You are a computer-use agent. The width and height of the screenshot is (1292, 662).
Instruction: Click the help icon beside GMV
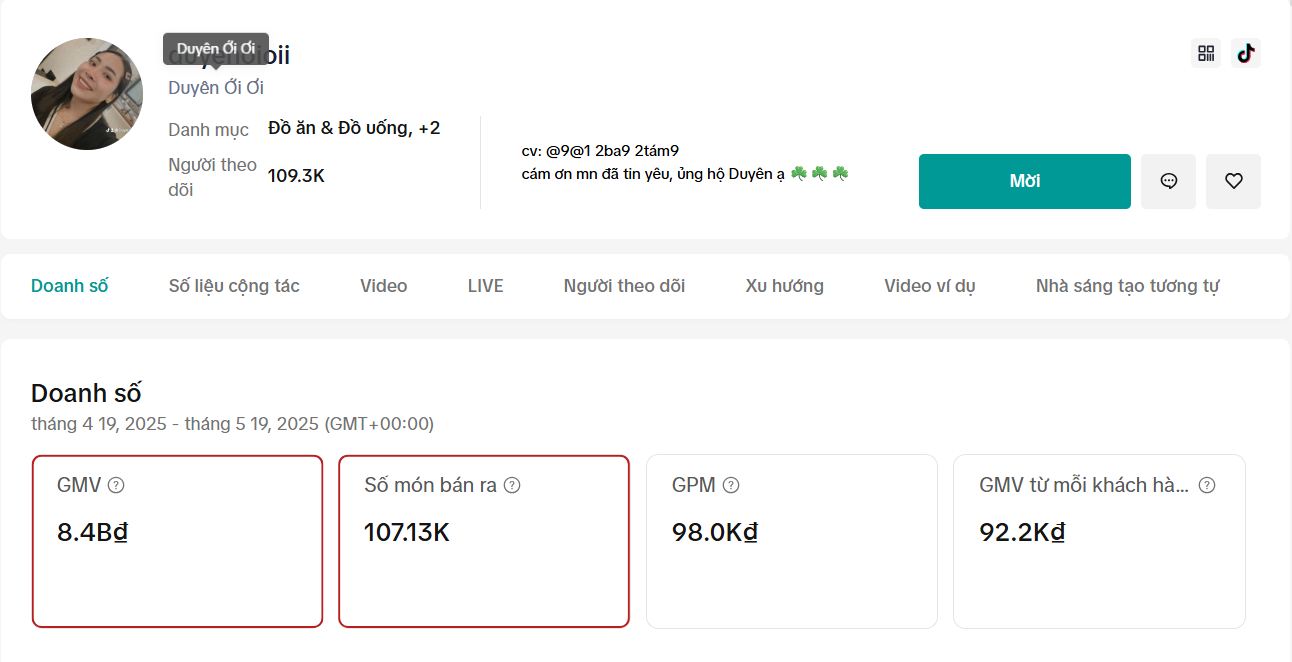point(116,485)
